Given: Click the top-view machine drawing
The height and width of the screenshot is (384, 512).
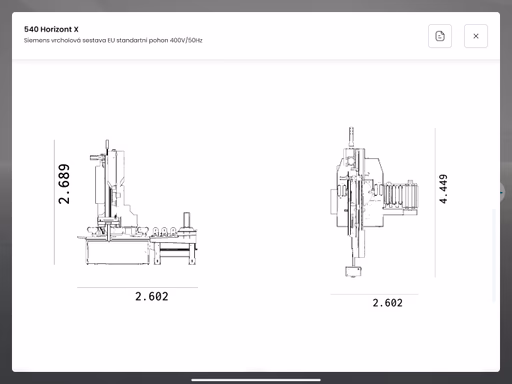Looking at the screenshot, I should [374, 202].
